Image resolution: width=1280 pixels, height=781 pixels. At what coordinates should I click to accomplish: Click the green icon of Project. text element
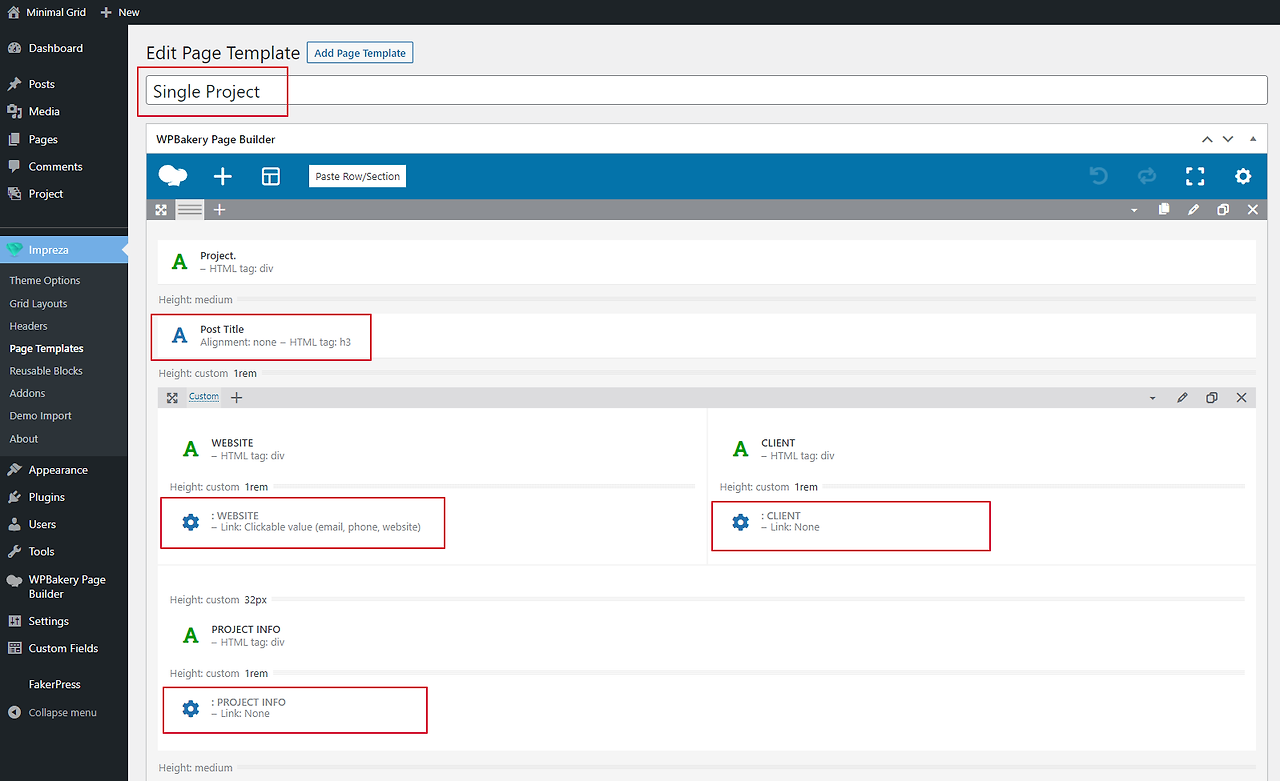(180, 262)
